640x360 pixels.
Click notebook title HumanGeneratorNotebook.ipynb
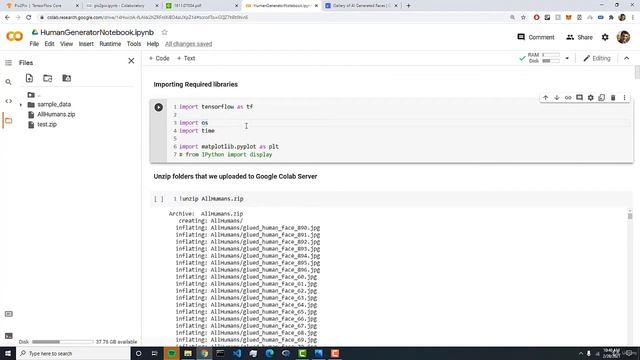click(x=97, y=32)
